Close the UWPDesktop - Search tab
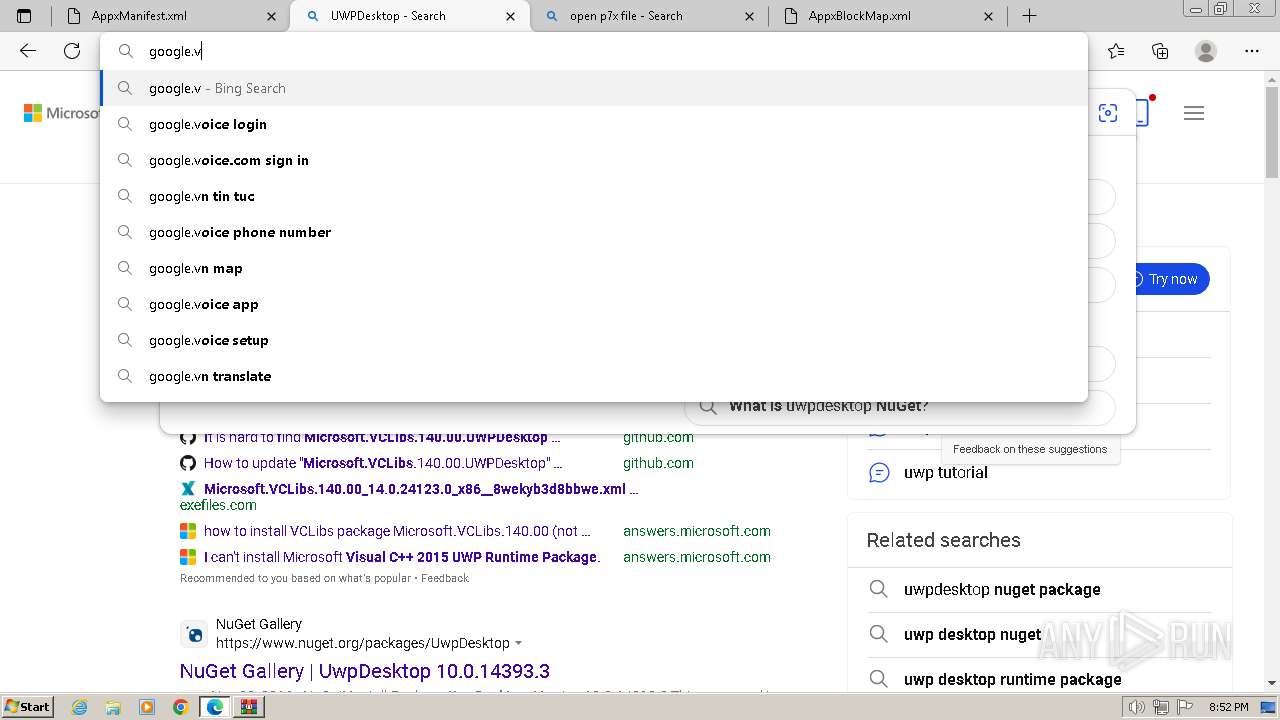1280x720 pixels. (x=511, y=16)
